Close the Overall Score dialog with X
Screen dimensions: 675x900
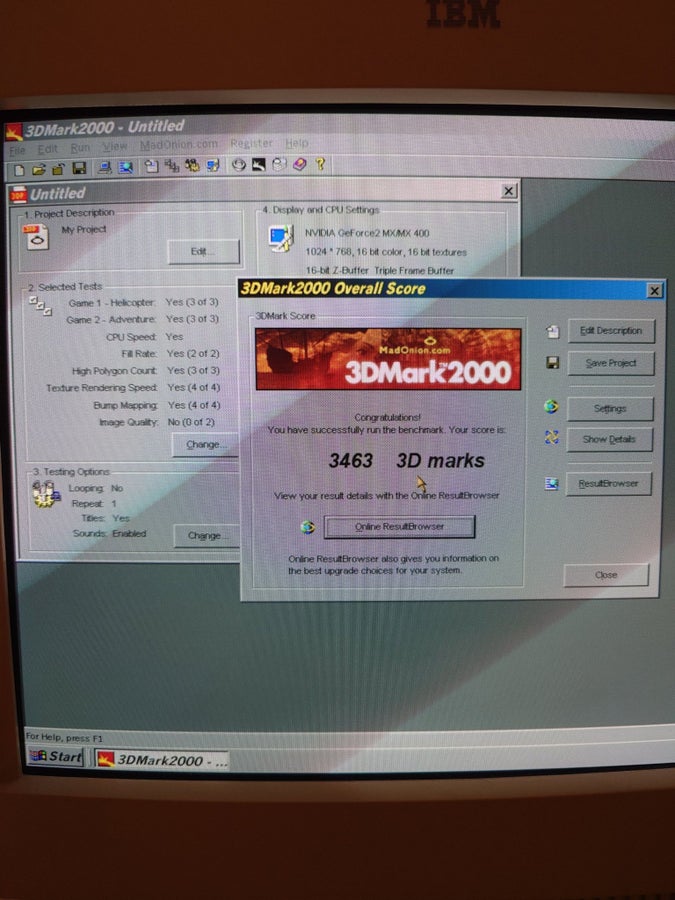tap(654, 290)
